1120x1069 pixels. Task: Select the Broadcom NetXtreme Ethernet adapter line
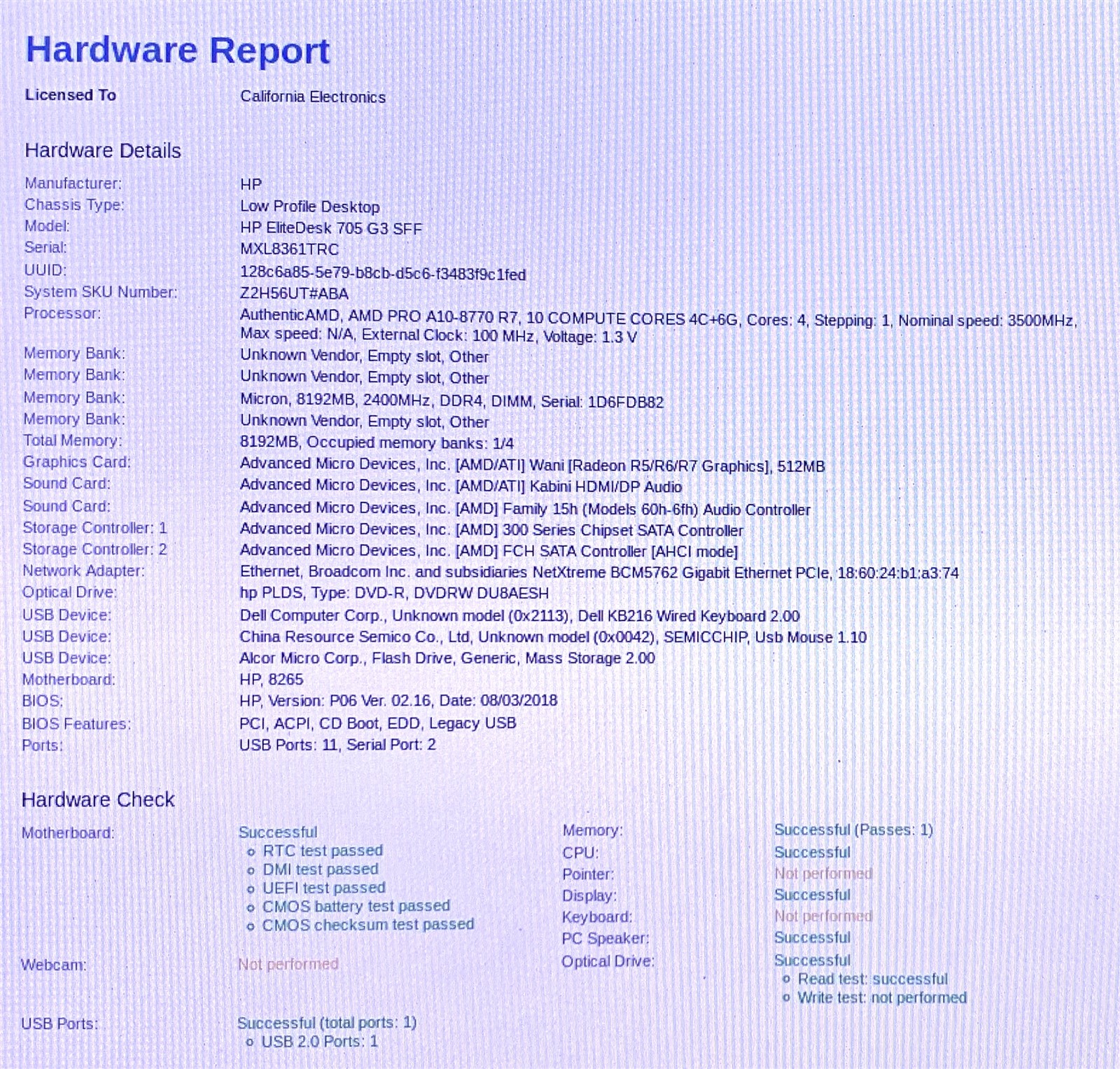599,572
